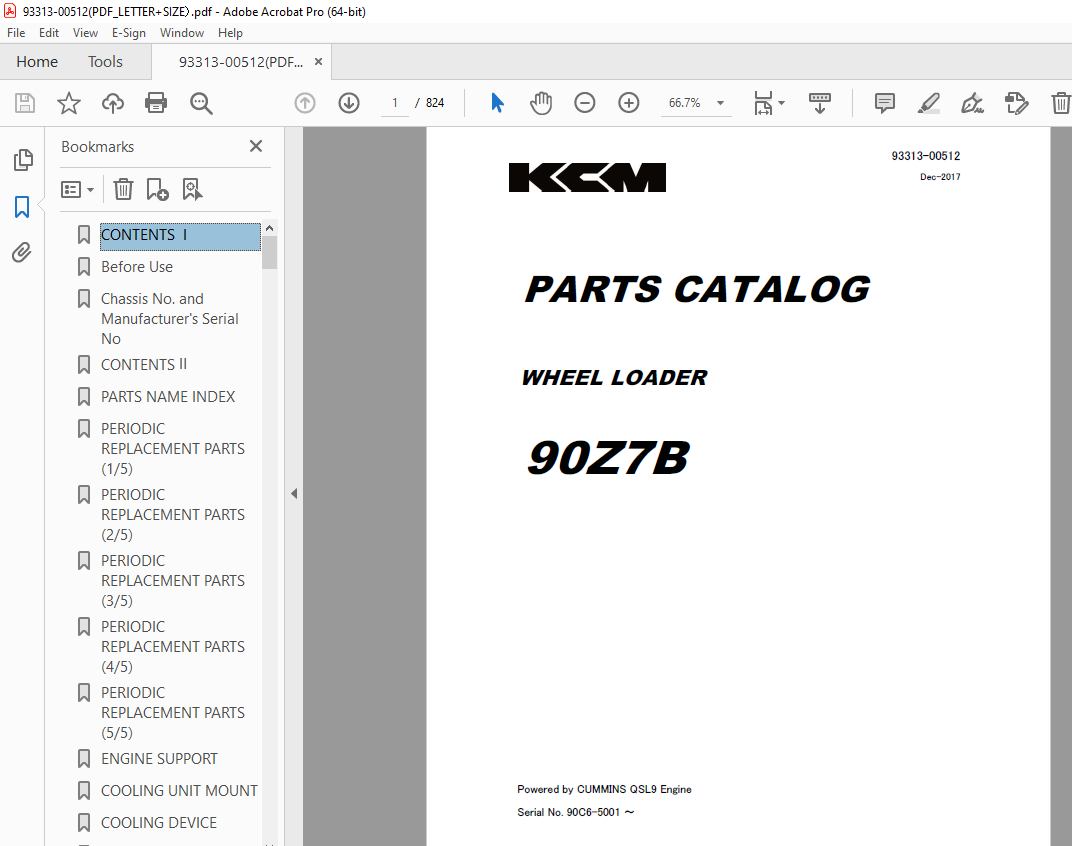Open PERIODIC REPLACEMENT PARTS (2/5) bookmark
1072x846 pixels.
(x=172, y=514)
